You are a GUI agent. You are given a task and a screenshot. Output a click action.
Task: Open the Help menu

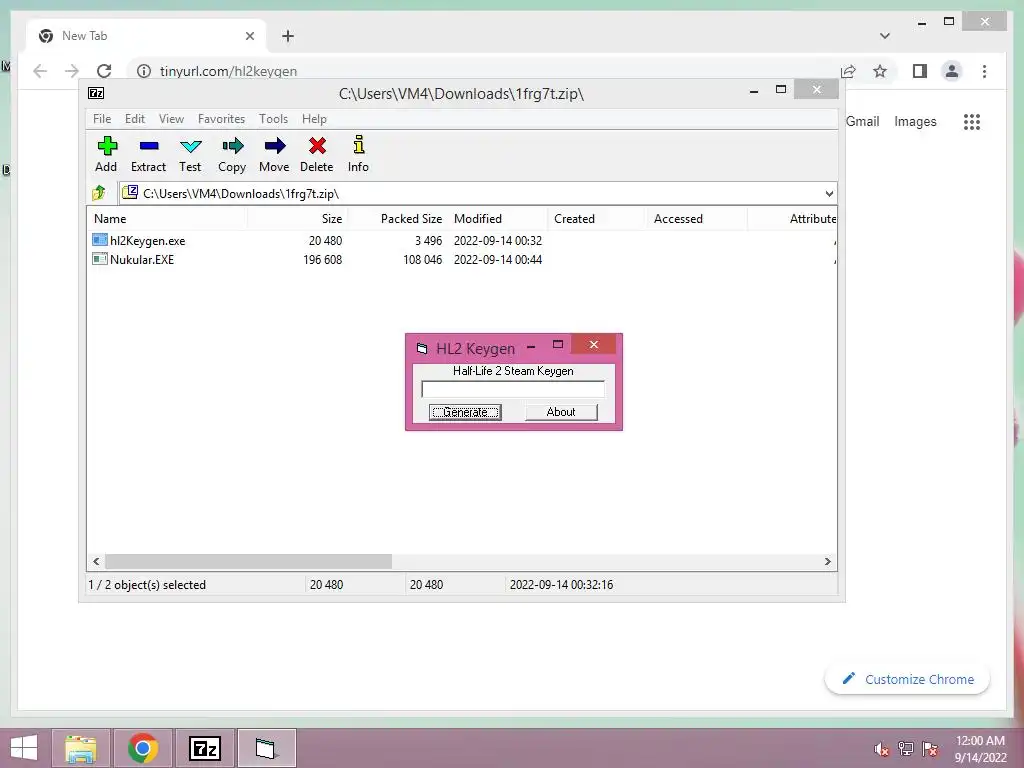(x=314, y=119)
